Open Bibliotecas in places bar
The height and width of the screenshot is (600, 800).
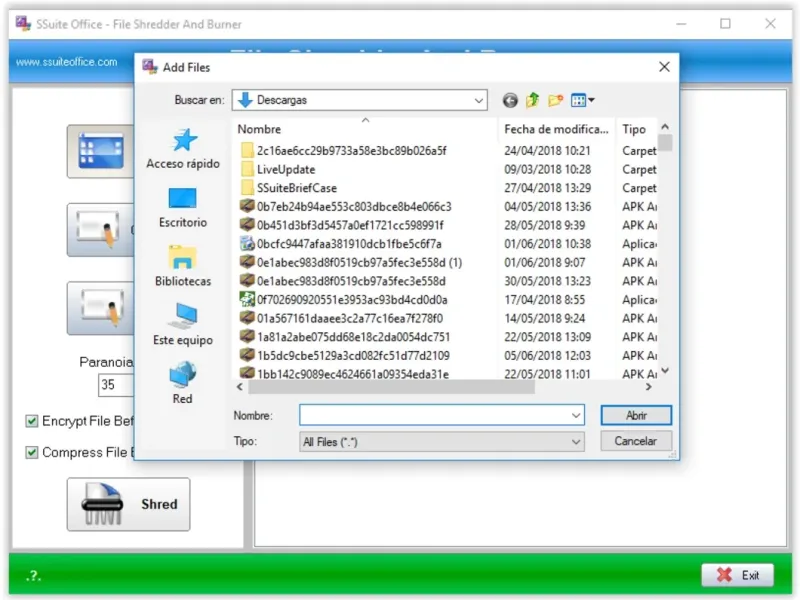183,266
